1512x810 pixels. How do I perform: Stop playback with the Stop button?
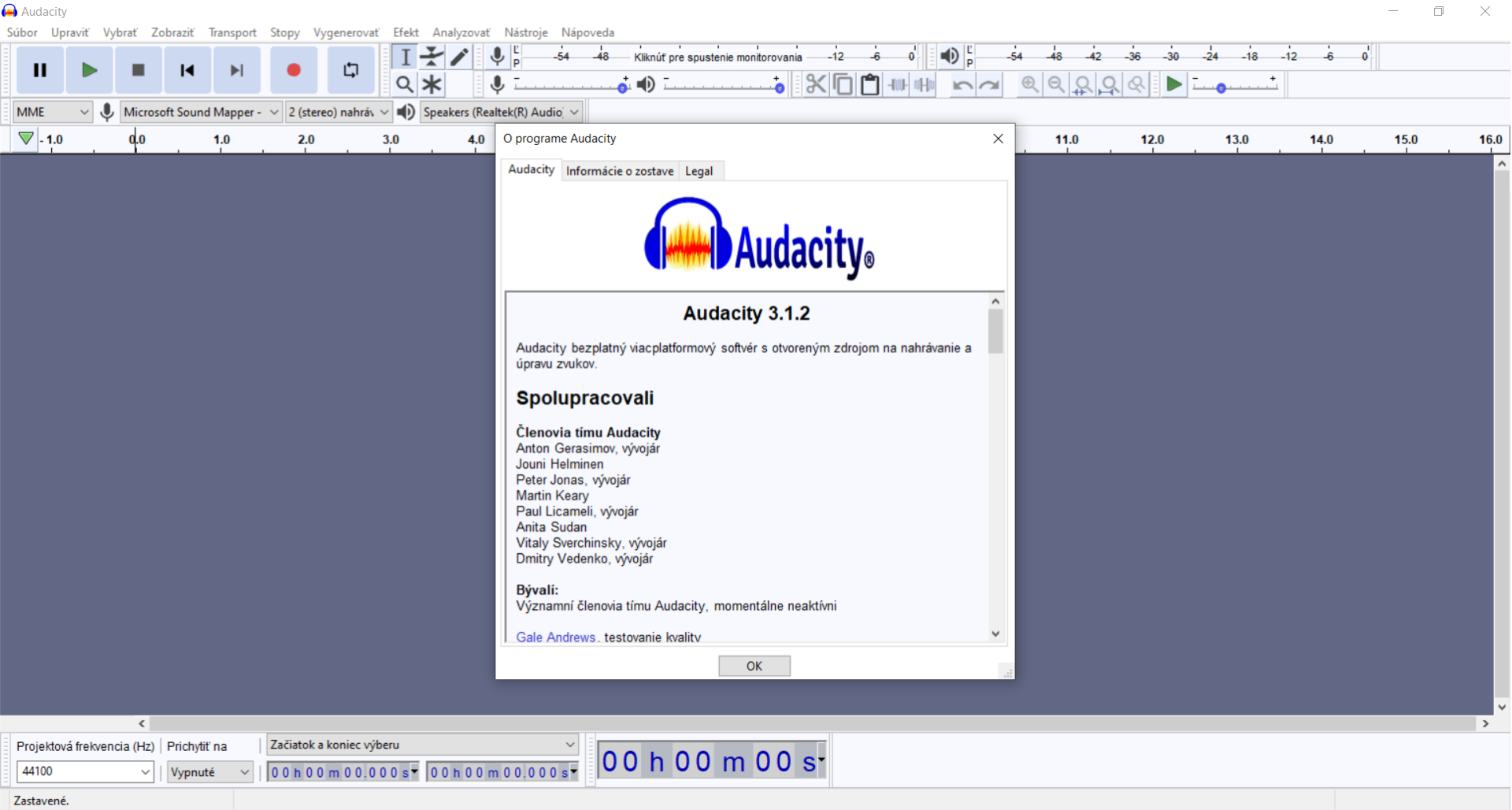138,70
